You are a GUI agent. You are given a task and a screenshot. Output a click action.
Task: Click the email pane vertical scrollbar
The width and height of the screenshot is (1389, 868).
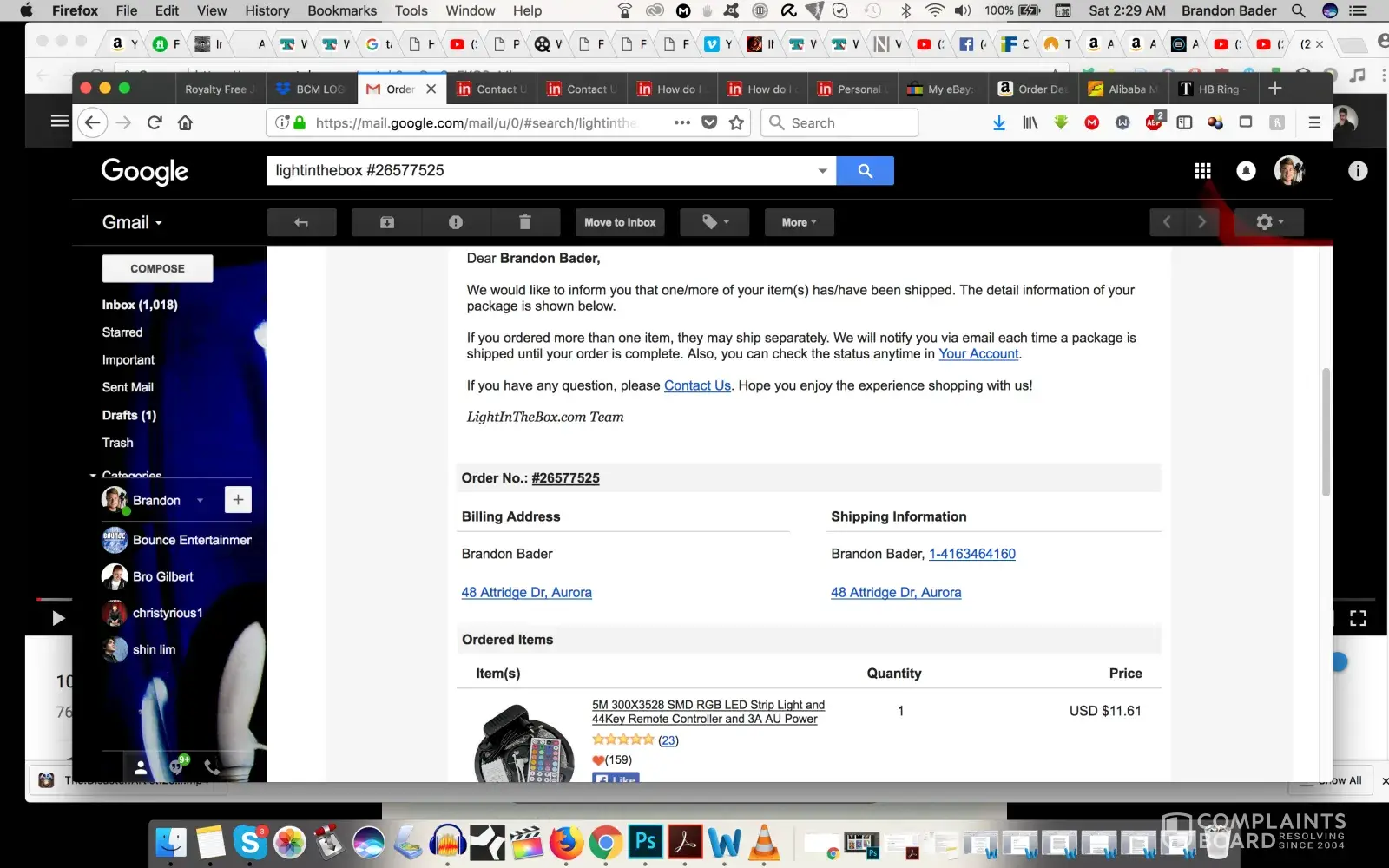[x=1326, y=431]
